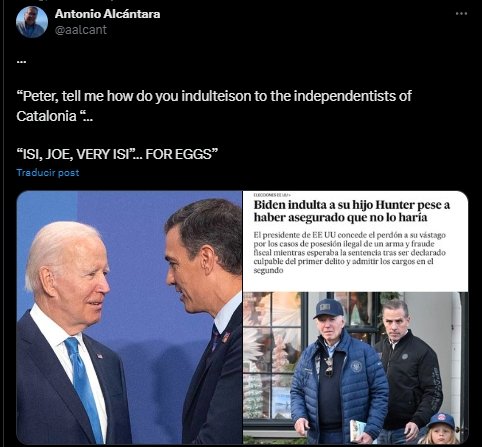Image resolution: width=482 pixels, height=447 pixels.
Task: Click the article subheading paragraph about el perdón
Action: pos(349,253)
